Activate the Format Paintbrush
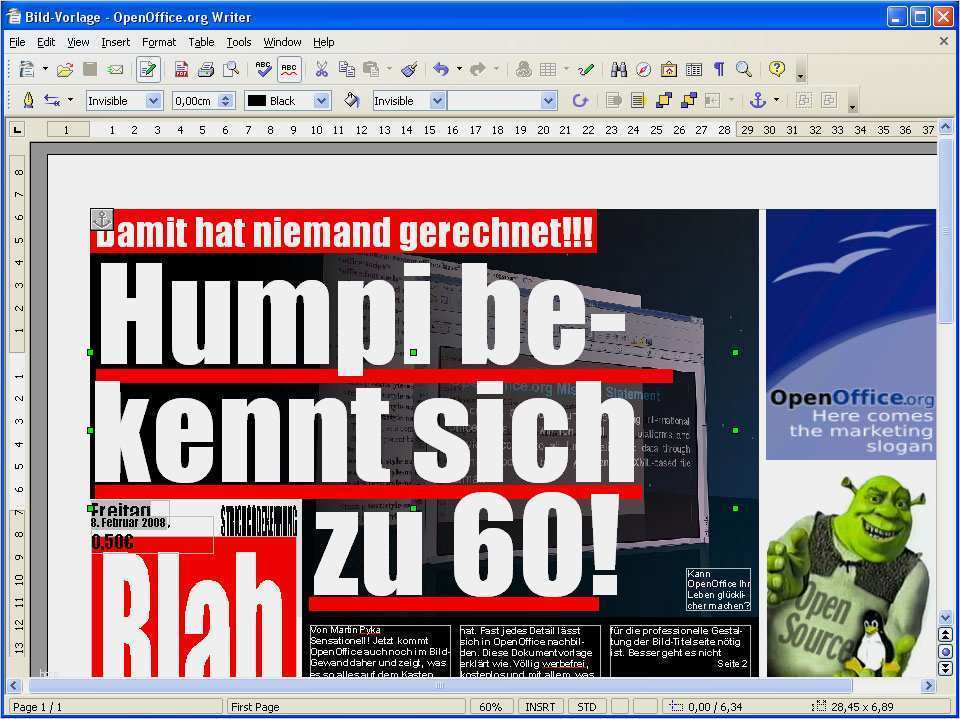The width and height of the screenshot is (960, 719). tap(410, 69)
